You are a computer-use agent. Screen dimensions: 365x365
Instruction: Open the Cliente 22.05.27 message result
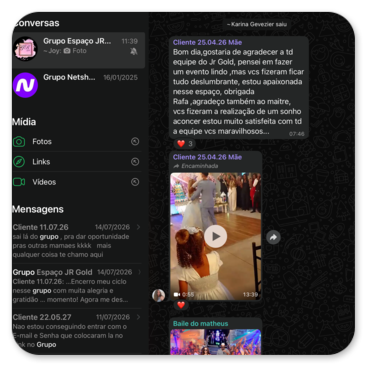tap(77, 331)
